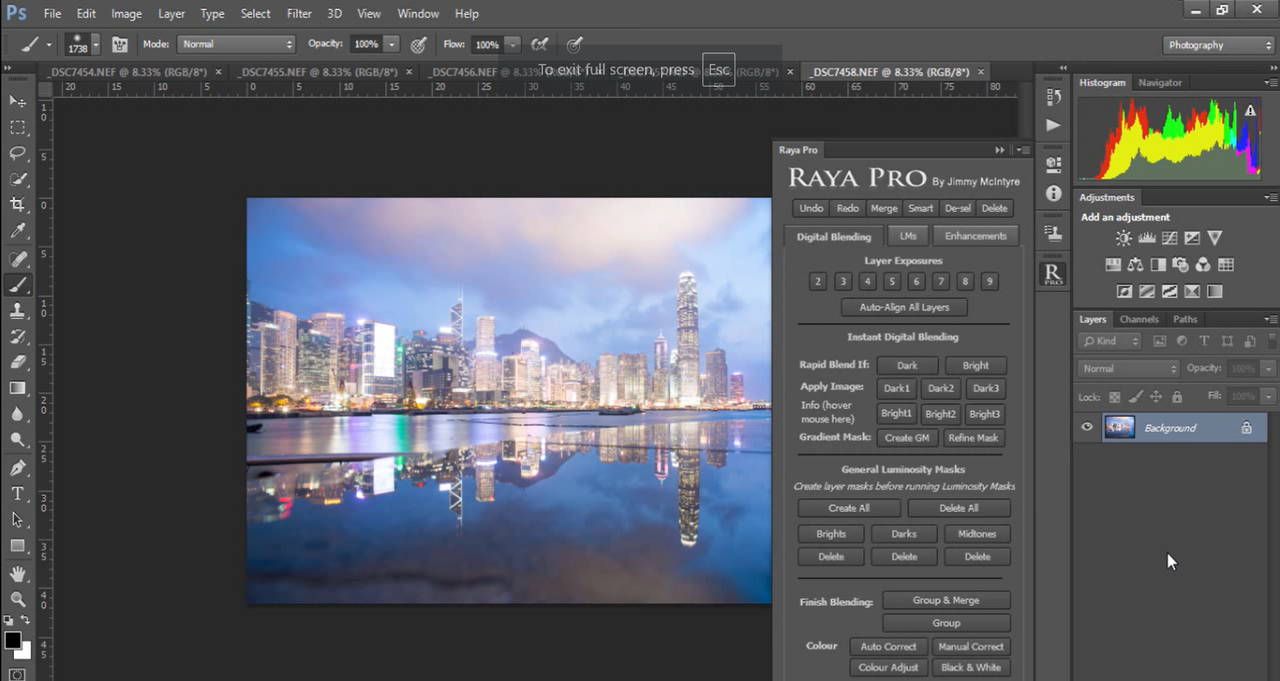Hide the Background layer eye icon
This screenshot has width=1280, height=681.
(x=1087, y=428)
